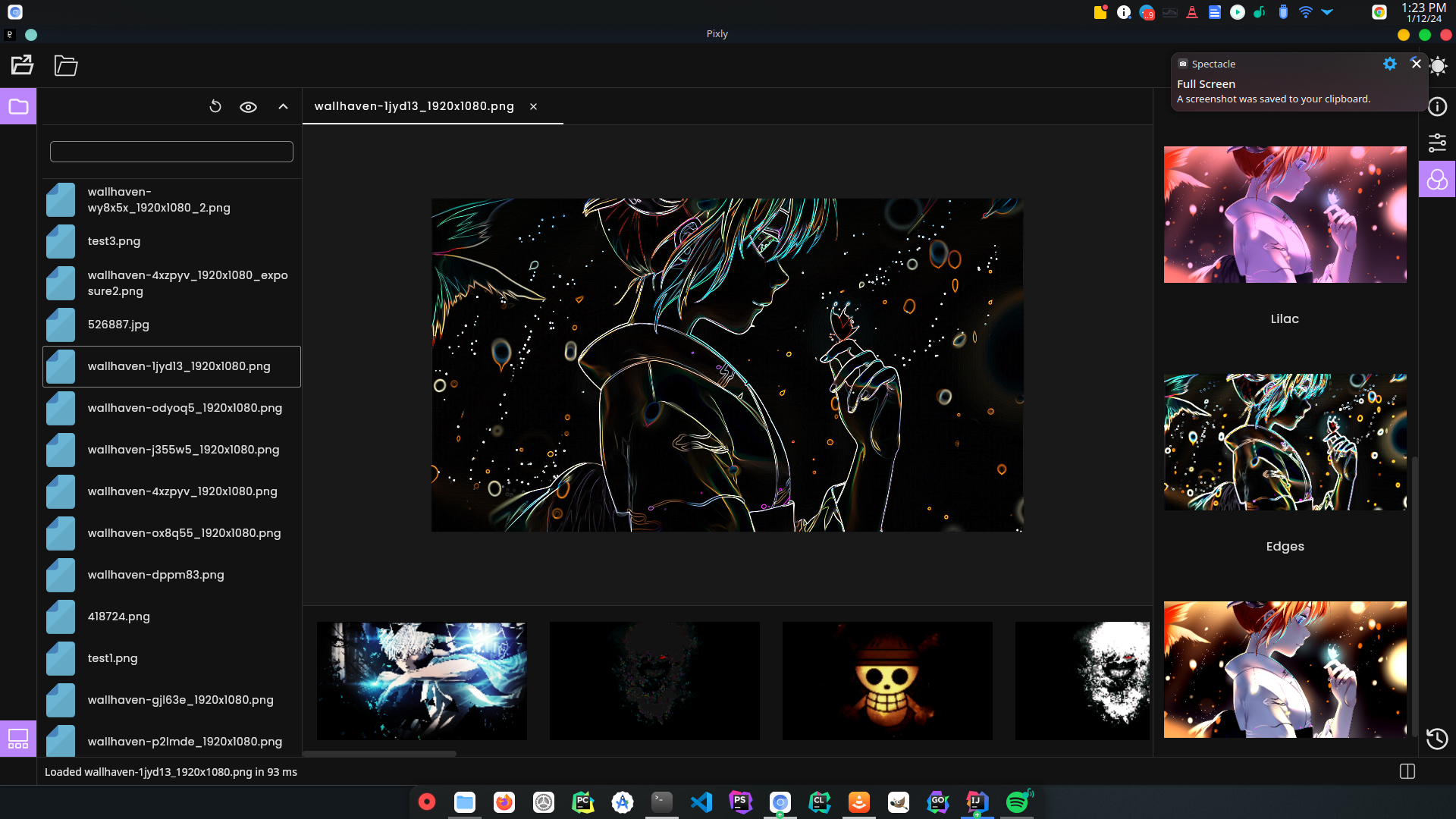
Task: Open the adjustment sliders panel icon
Action: tap(1437, 143)
